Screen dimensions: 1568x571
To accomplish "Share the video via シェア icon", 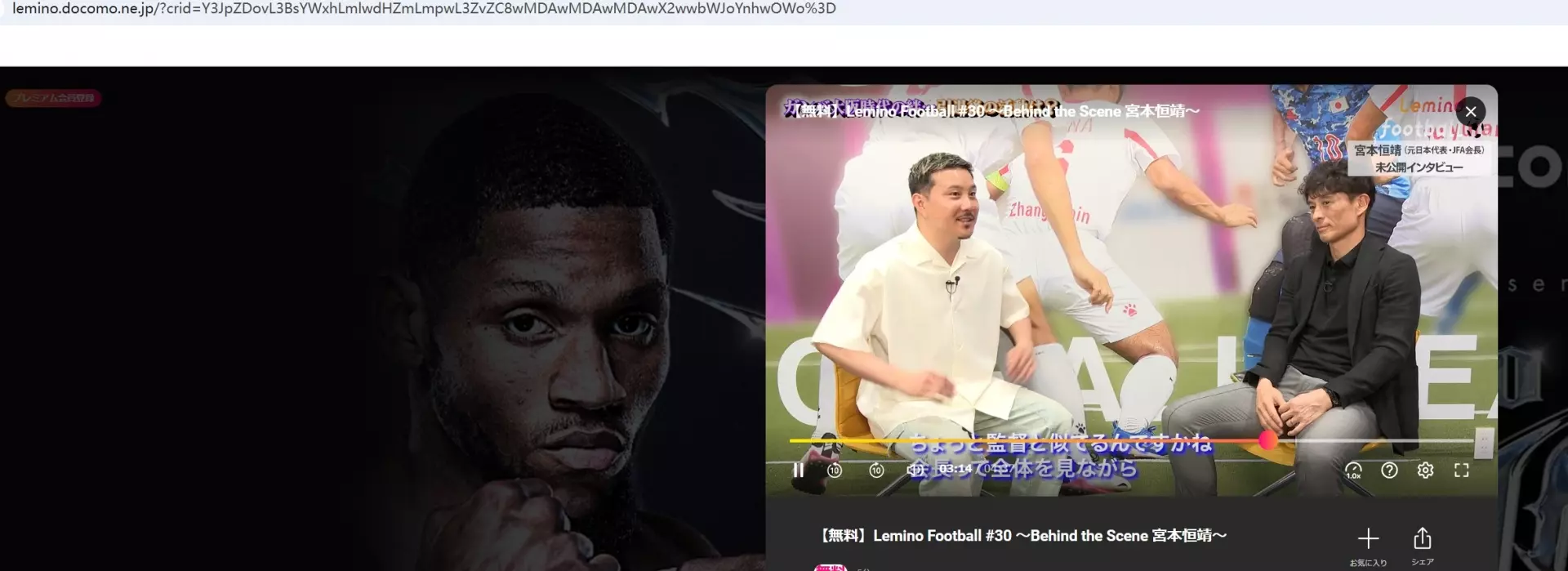I will [1422, 546].
